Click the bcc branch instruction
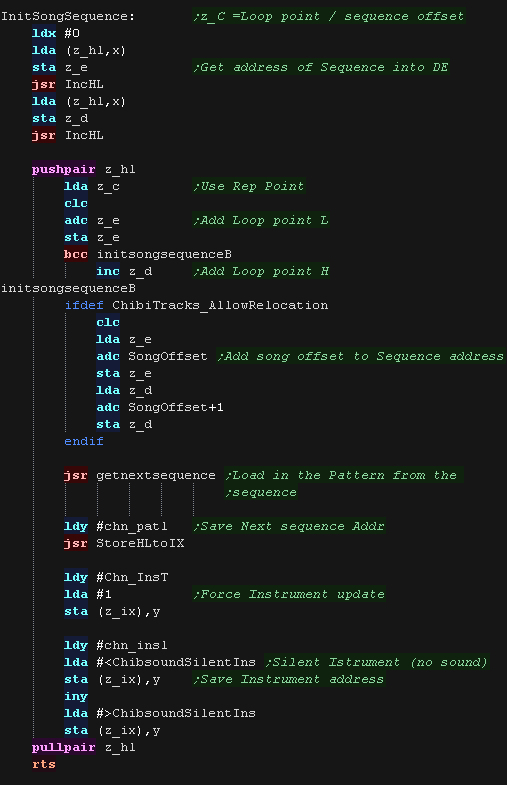Viewport: 507px width, 785px height. pyautogui.click(x=76, y=254)
